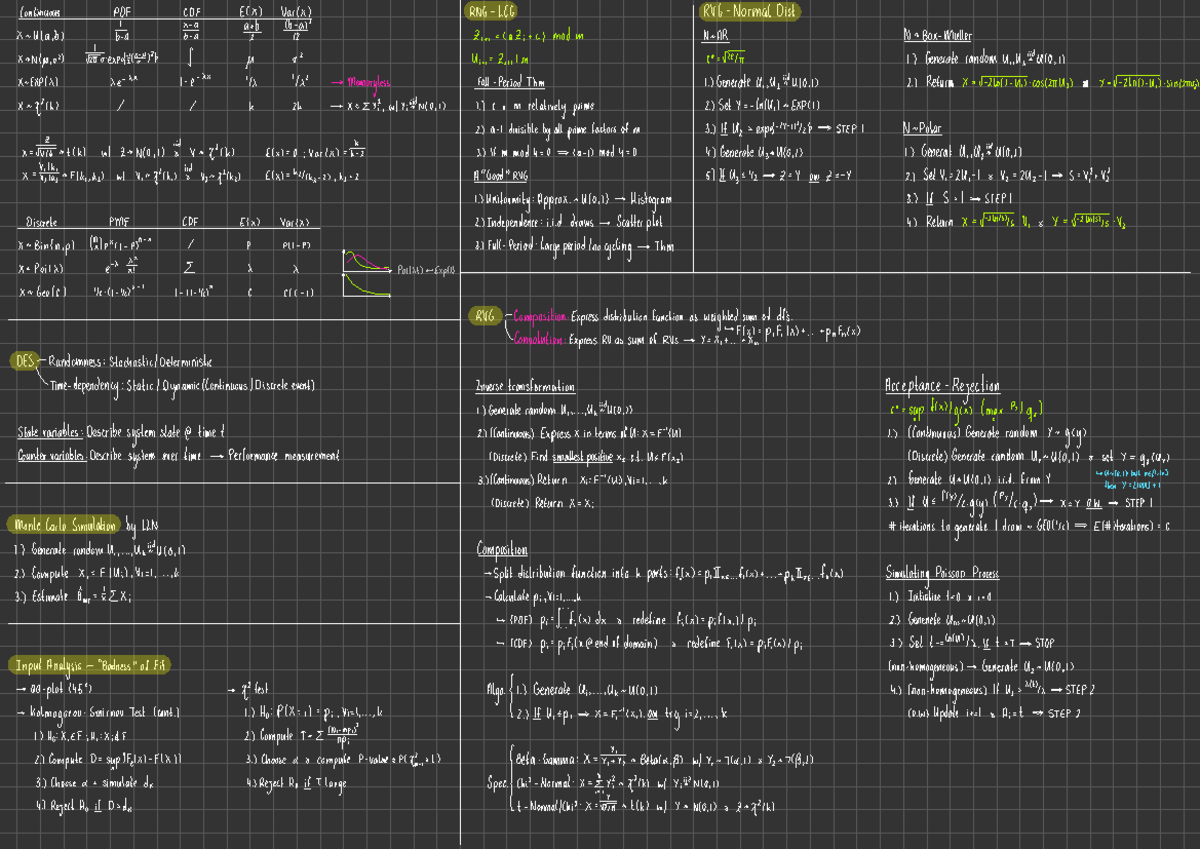Click the pink "Composition" label beside RVG
Screen dimensions: 1200x849
pyautogui.click(x=540, y=316)
